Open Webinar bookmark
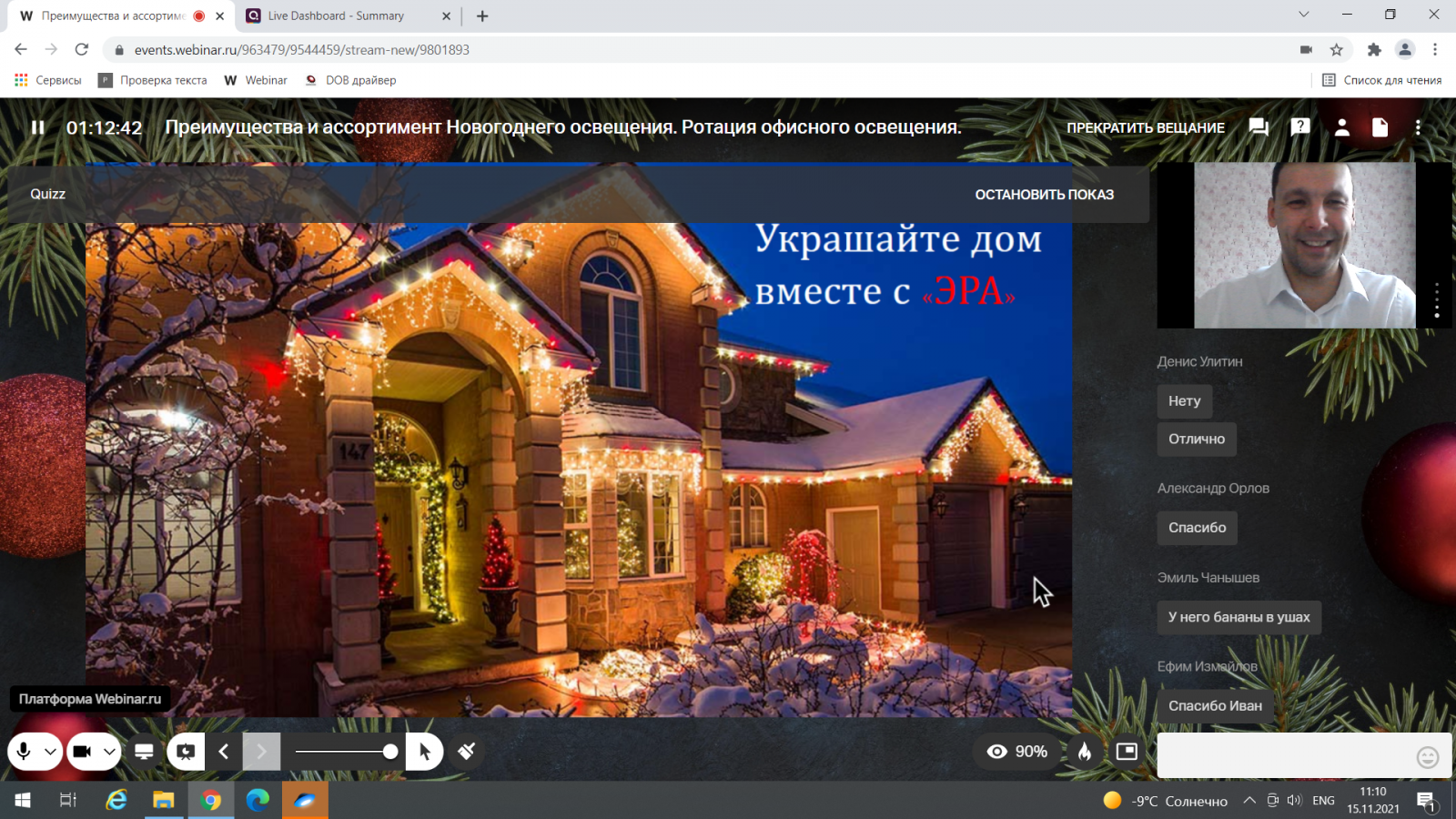Screen dimensions: 1456x819 256,80
